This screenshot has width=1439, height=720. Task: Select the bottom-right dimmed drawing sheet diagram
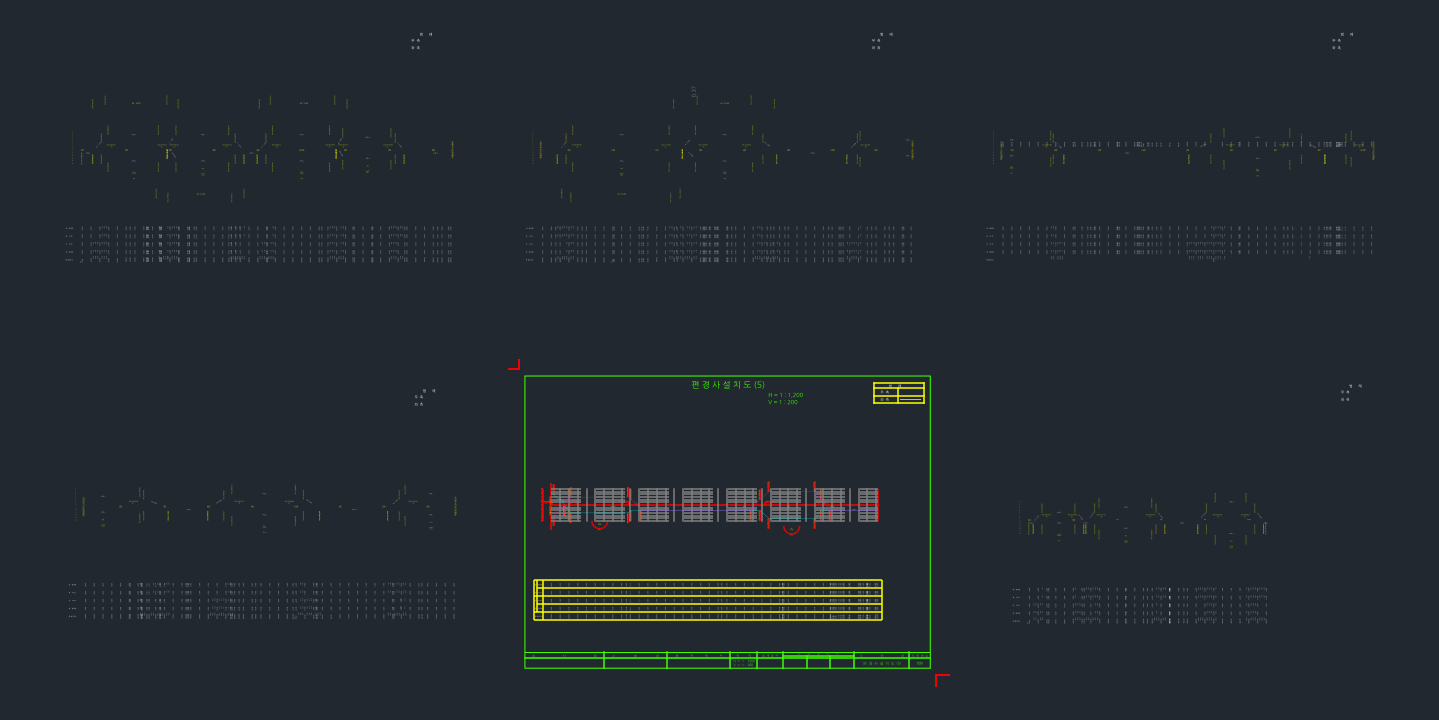click(x=1143, y=519)
